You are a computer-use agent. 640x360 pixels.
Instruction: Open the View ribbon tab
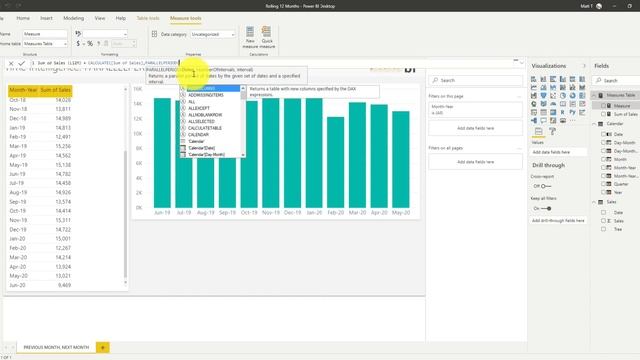pos(100,18)
